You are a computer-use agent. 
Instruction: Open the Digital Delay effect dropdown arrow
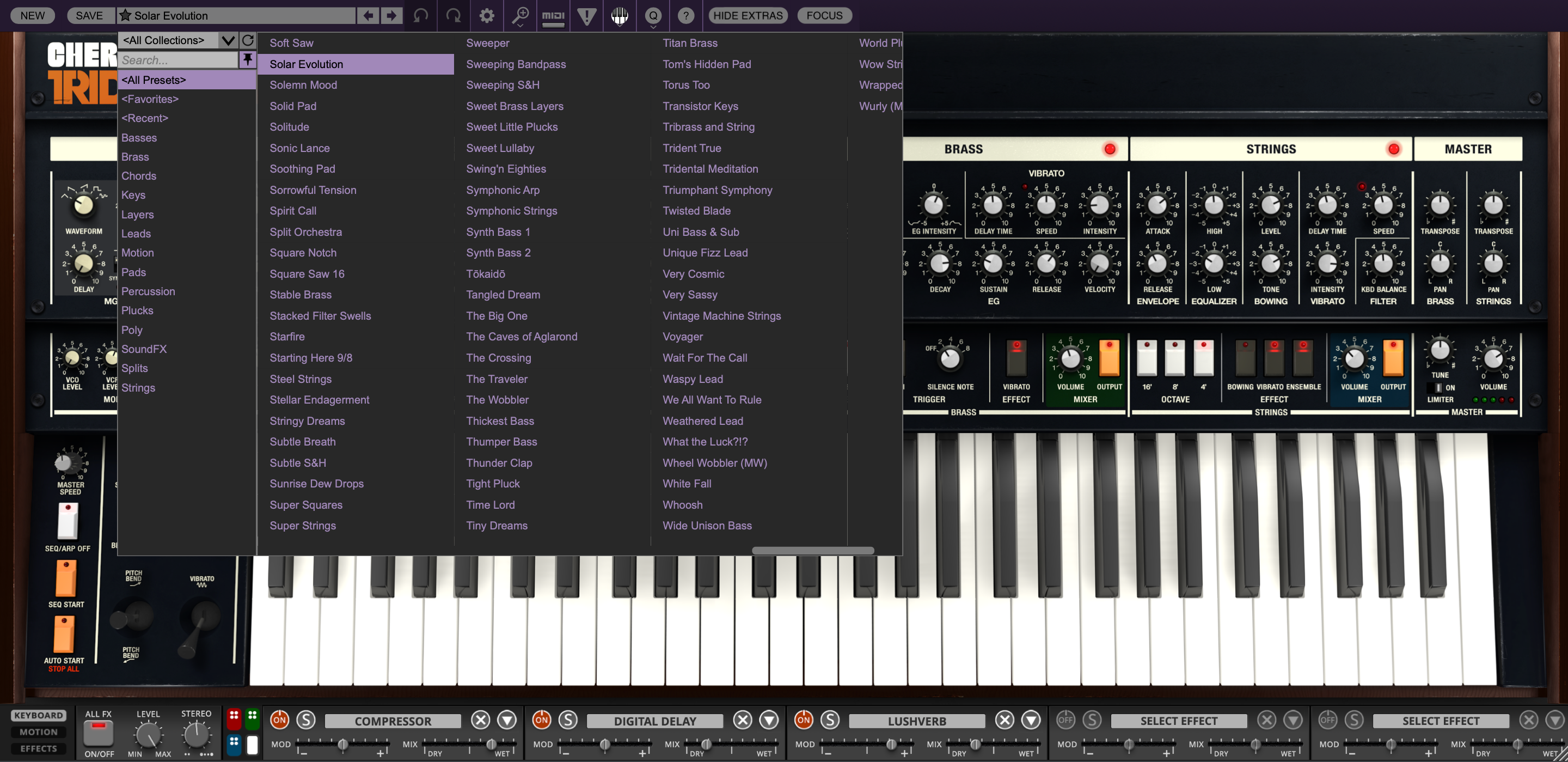tap(769, 720)
